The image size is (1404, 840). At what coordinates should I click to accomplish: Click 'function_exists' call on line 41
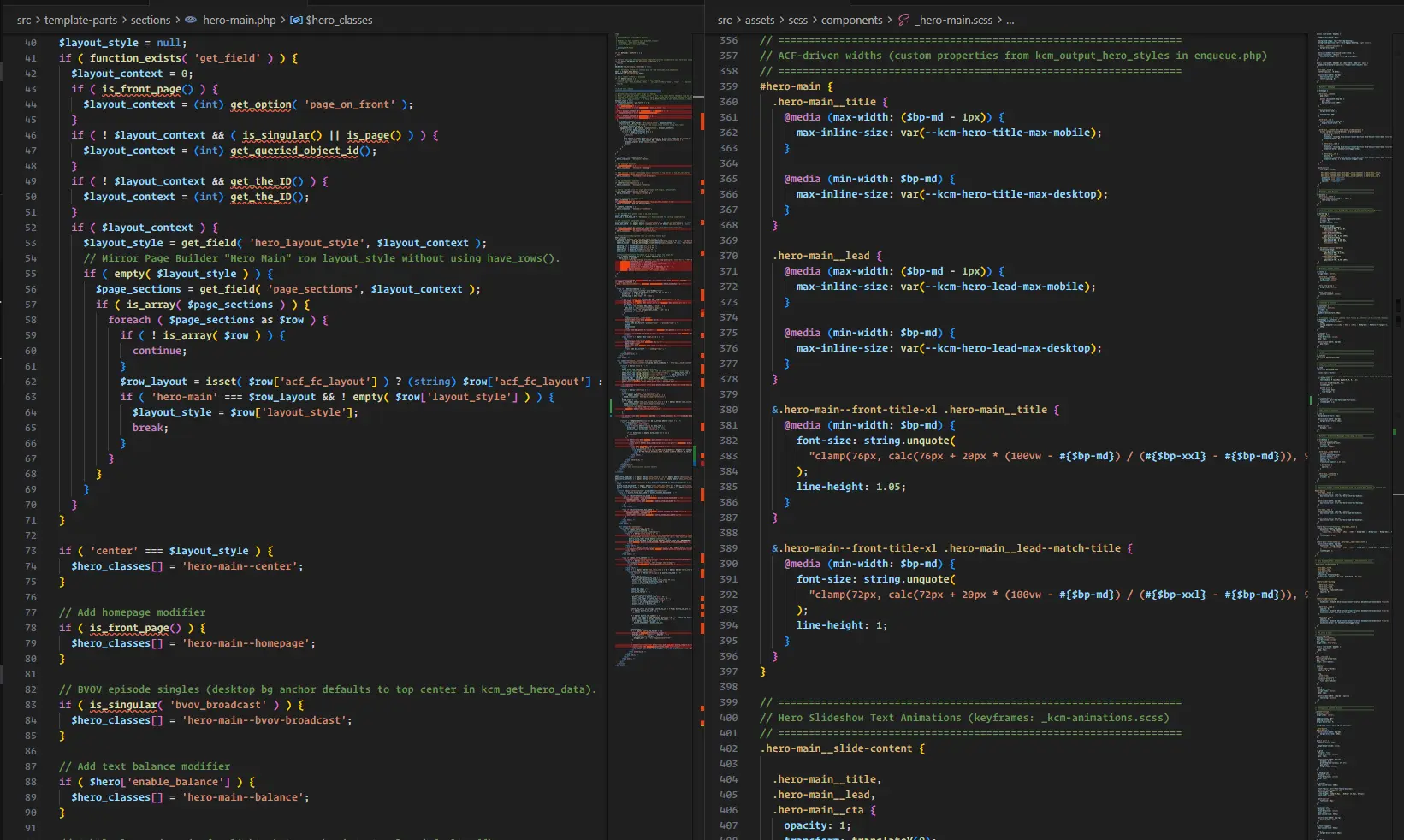pos(135,58)
